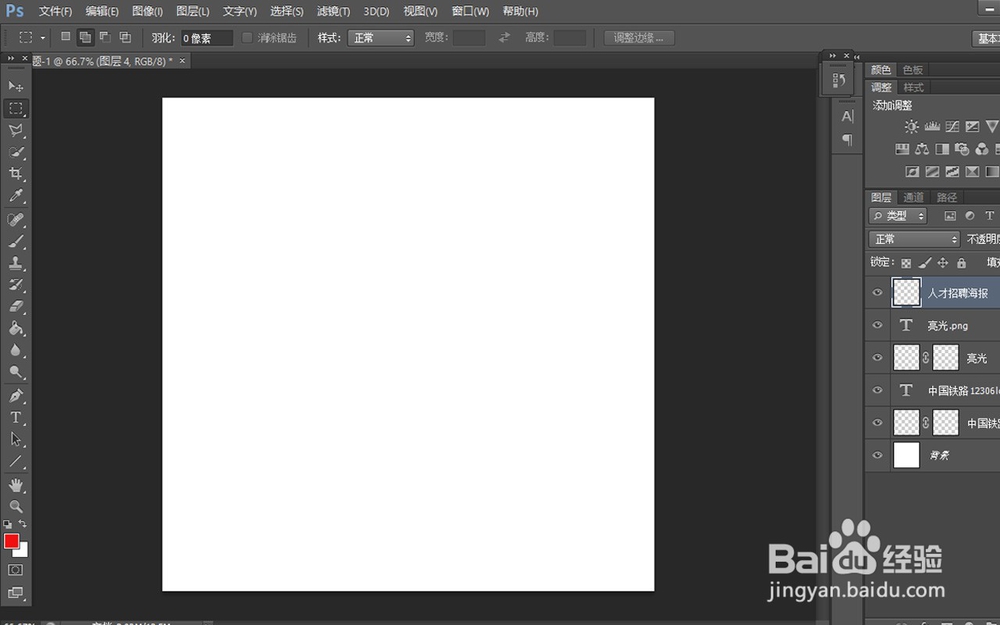The height and width of the screenshot is (625, 1000).
Task: Open the History panel icon
Action: (x=839, y=81)
